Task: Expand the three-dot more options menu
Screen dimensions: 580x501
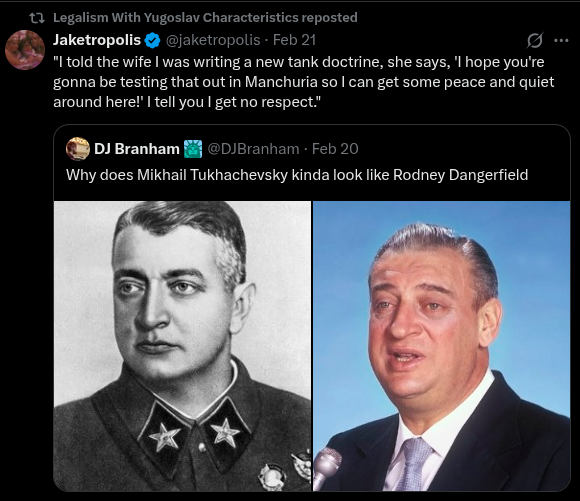Action: pyautogui.click(x=561, y=40)
